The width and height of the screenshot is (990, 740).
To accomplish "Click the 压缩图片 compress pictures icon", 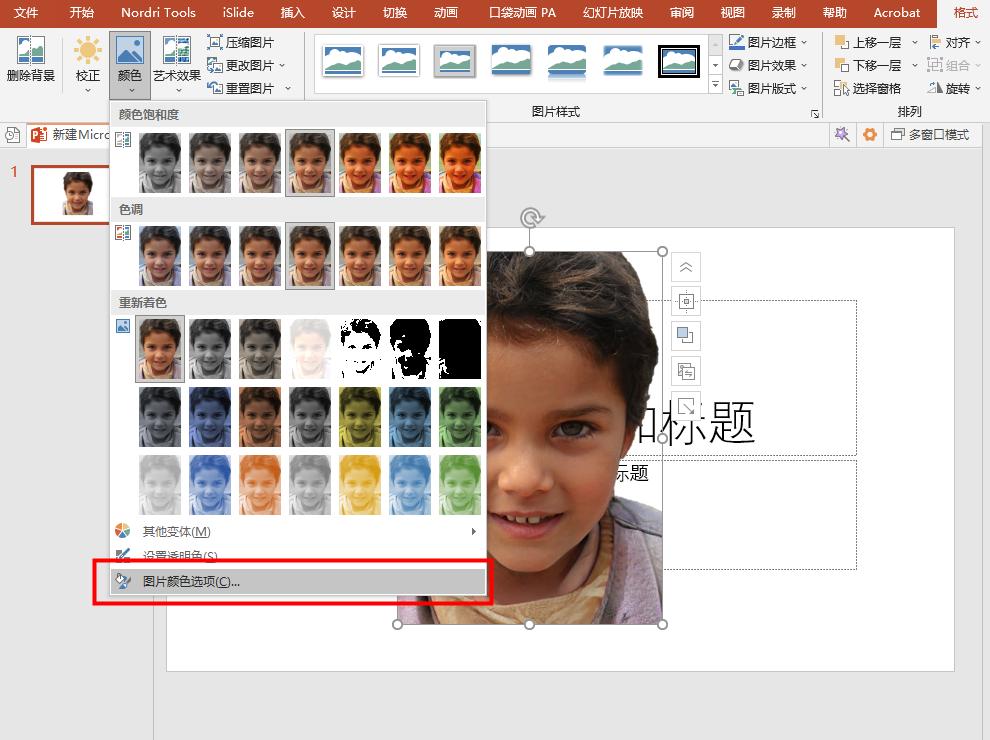I will click(x=215, y=42).
